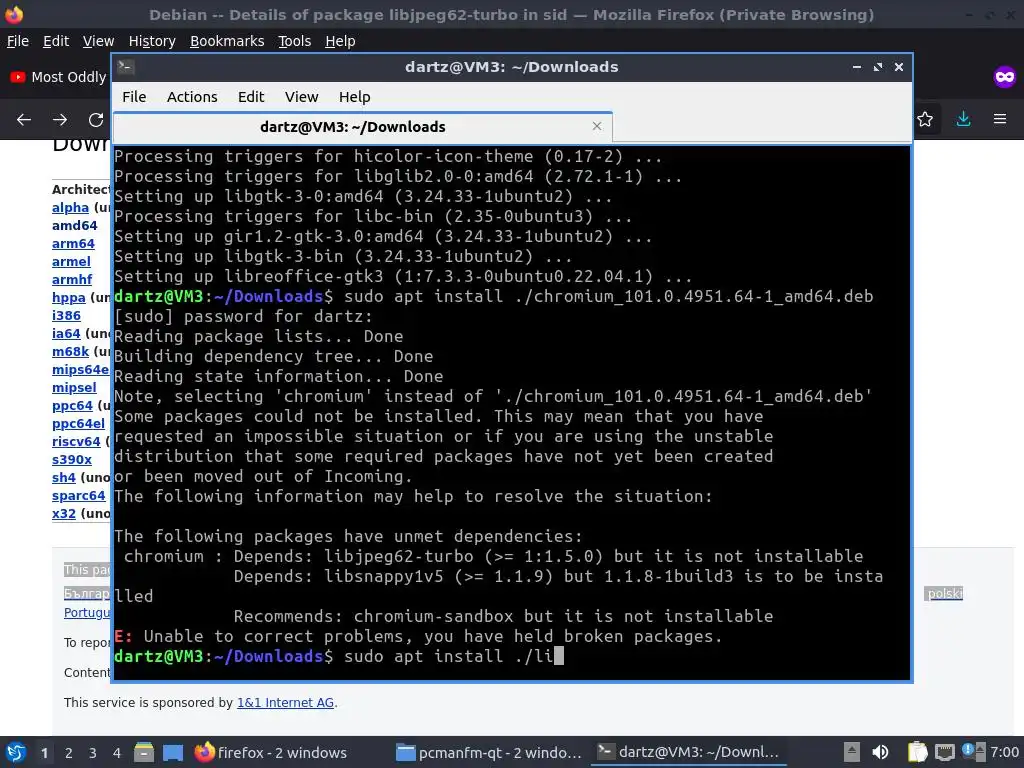Open Firefox Edit menu
1024x768 pixels.
click(x=56, y=41)
